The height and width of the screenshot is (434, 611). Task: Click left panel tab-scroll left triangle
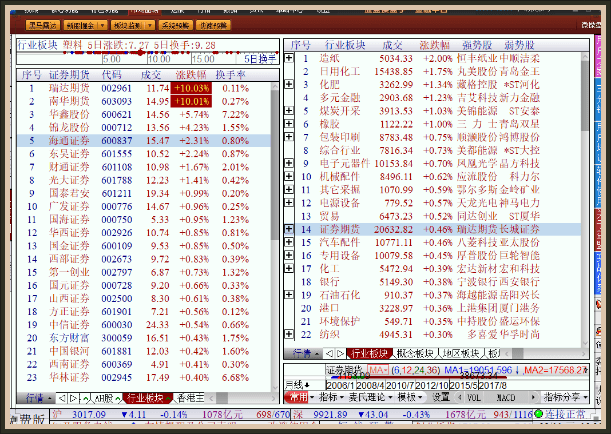click(62, 398)
